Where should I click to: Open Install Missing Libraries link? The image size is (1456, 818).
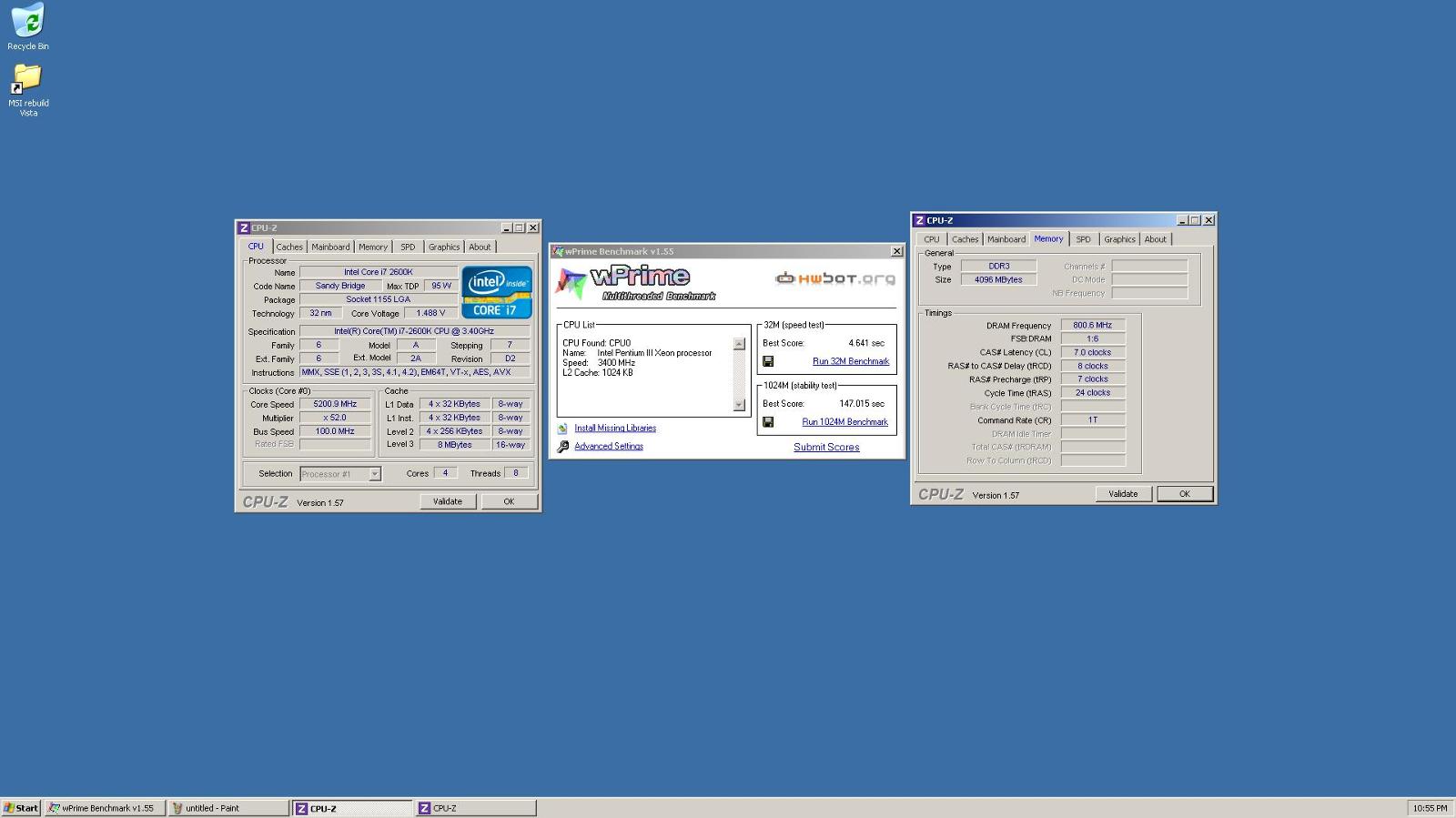615,429
